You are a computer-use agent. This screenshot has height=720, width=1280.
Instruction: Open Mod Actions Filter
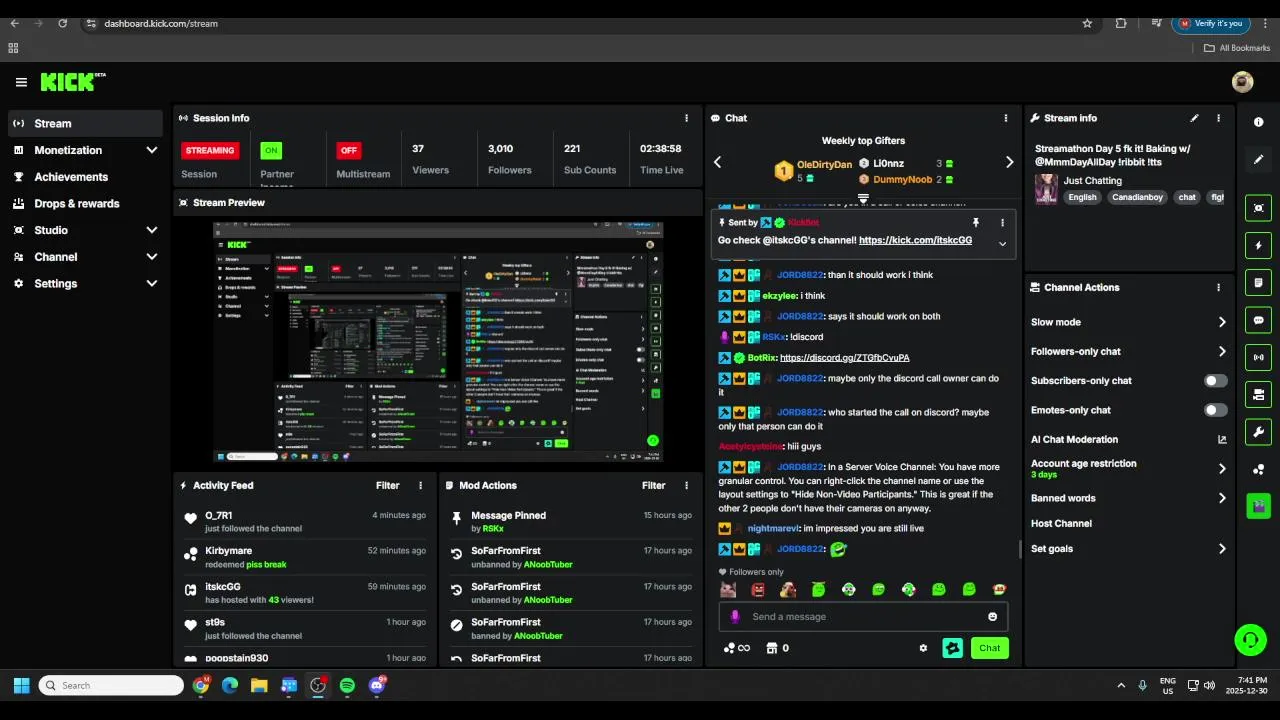pyautogui.click(x=654, y=485)
